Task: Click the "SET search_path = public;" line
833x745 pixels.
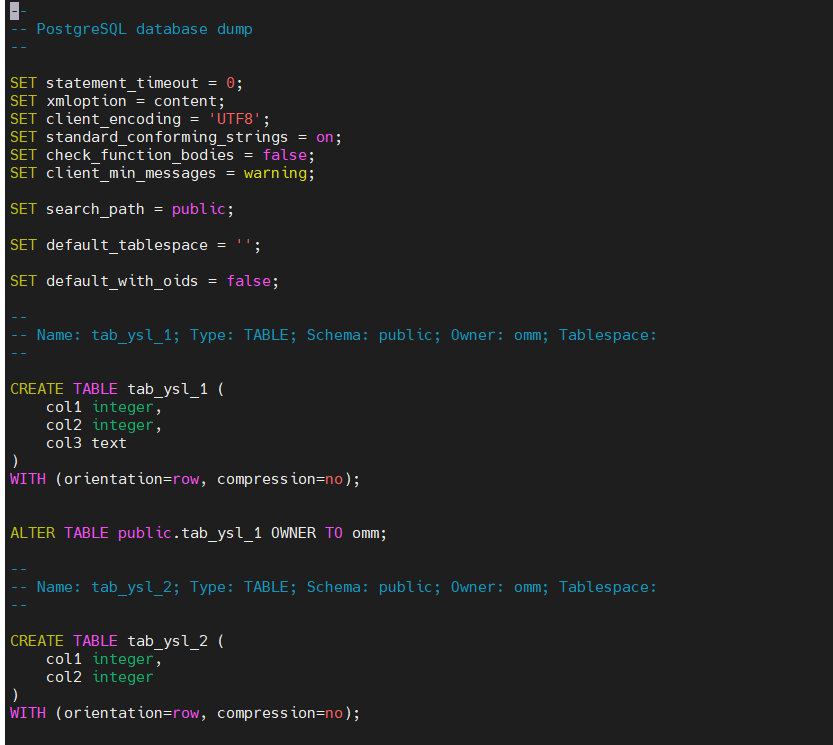Action: (x=122, y=209)
